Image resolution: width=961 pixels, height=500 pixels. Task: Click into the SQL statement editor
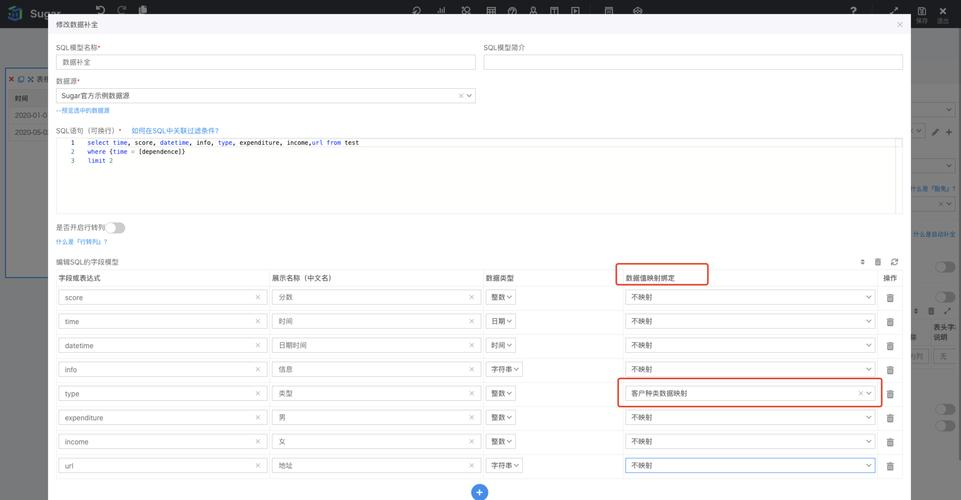(478, 176)
